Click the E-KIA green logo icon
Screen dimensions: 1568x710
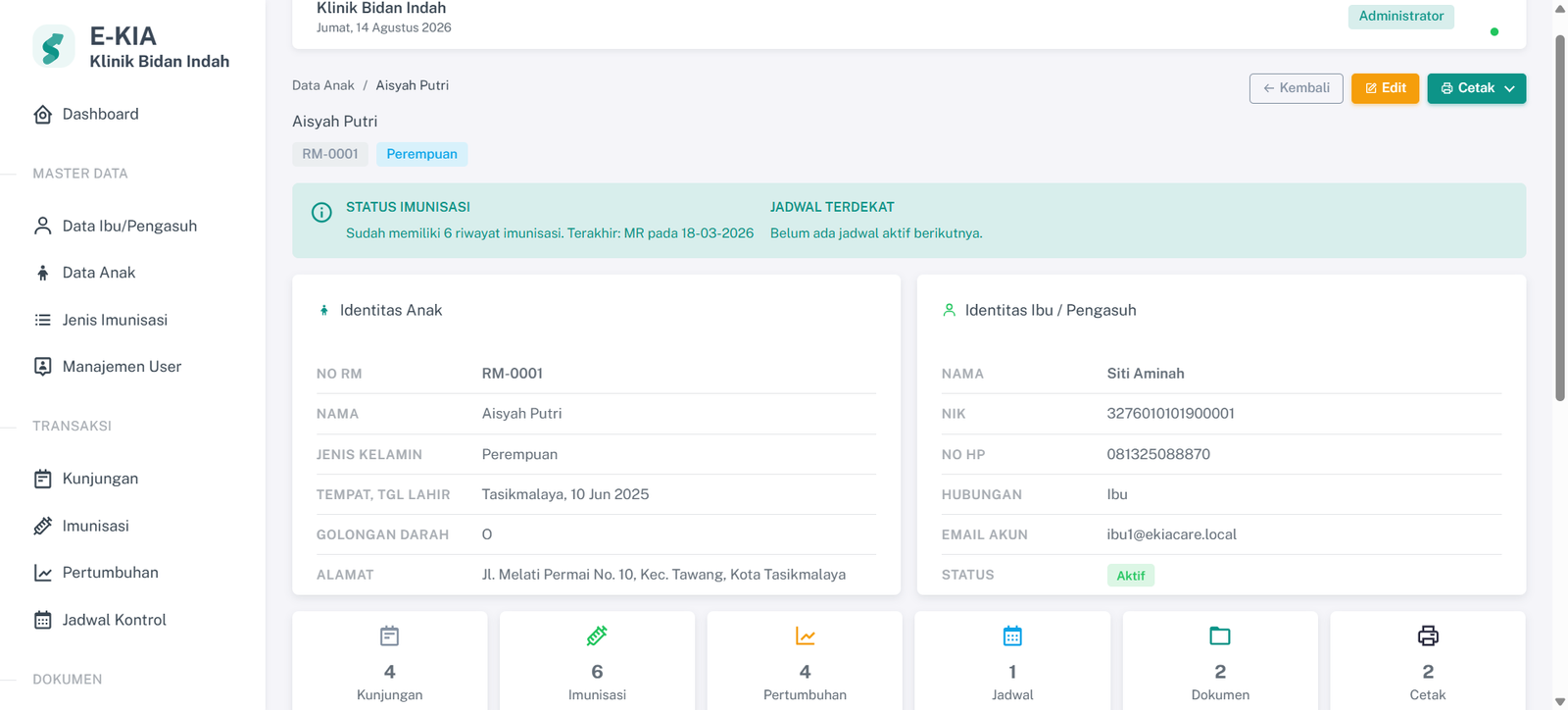tap(53, 47)
